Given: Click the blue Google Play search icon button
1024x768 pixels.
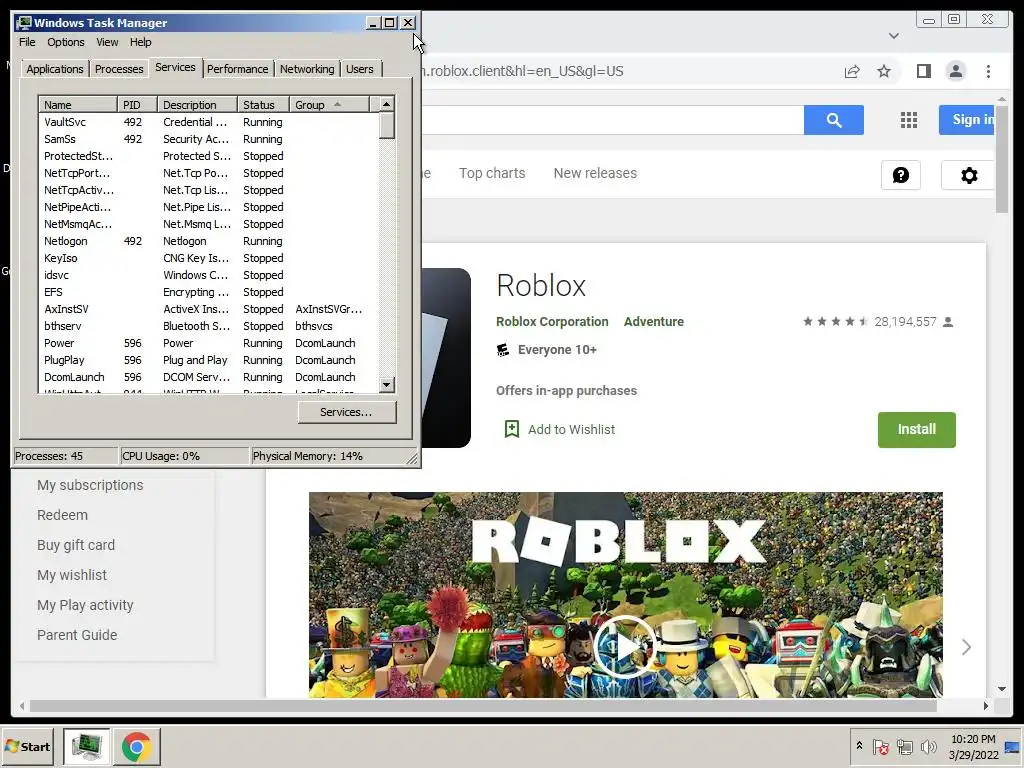Looking at the screenshot, I should [x=833, y=120].
